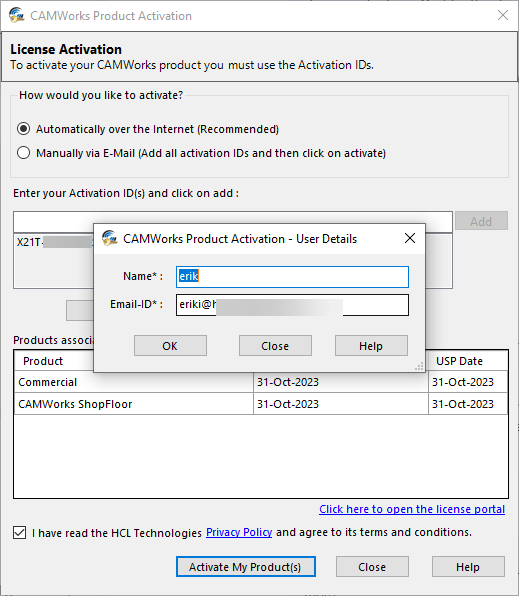
Task: Click the Email-ID input field
Action: [x=292, y=305]
